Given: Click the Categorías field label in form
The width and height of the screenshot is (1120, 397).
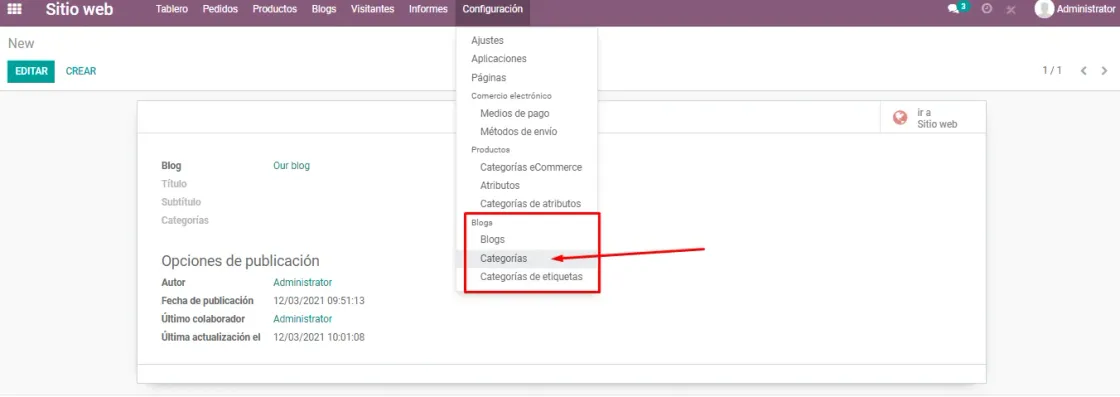Looking at the screenshot, I should (x=185, y=220).
